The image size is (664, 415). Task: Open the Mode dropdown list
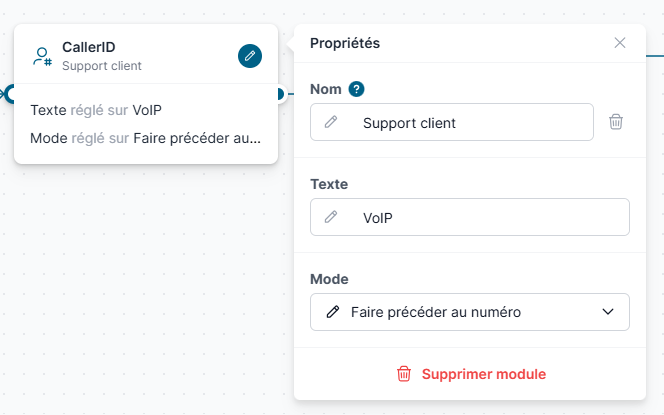tap(470, 312)
